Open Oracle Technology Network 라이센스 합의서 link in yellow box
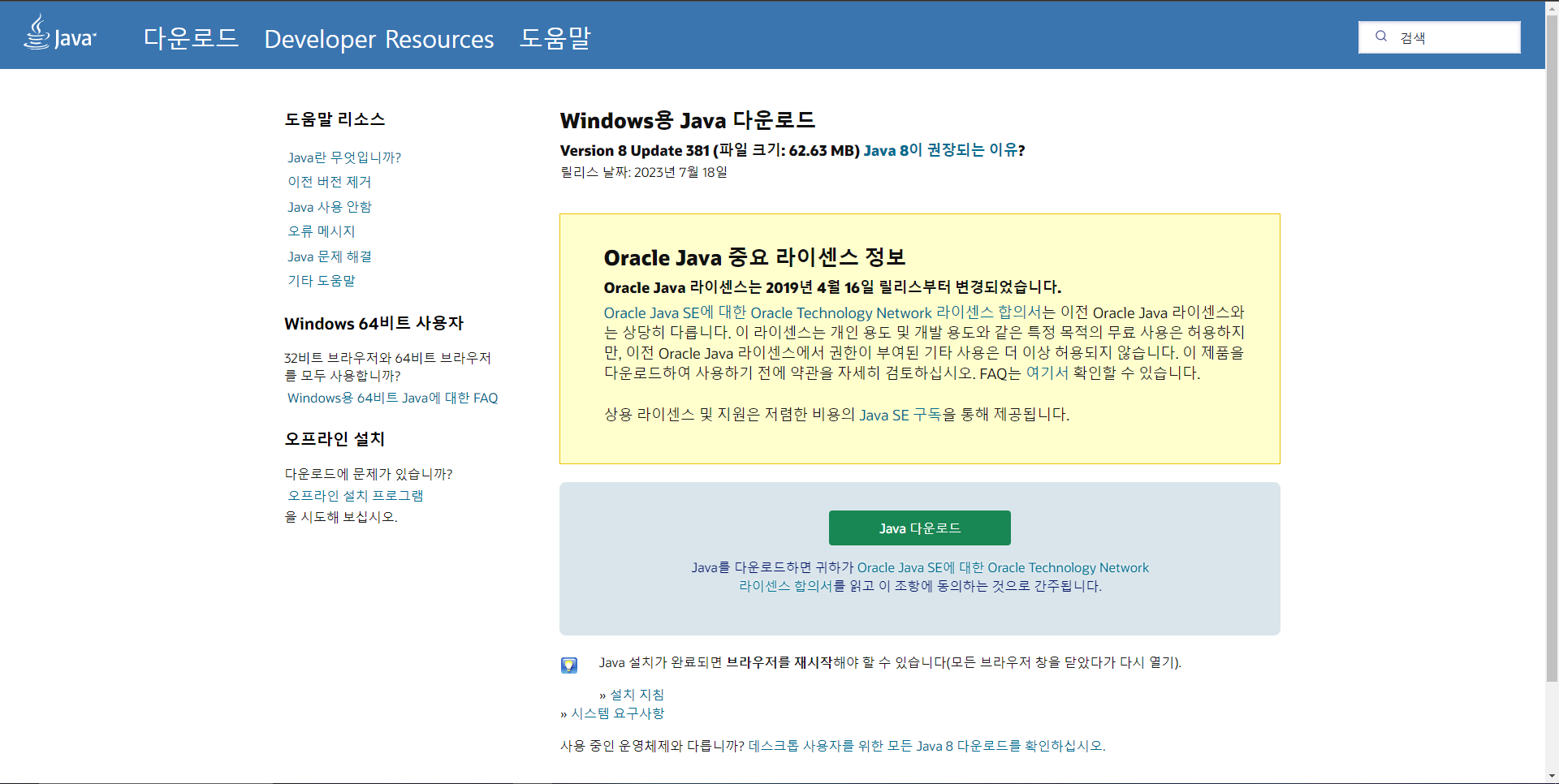 [x=823, y=312]
